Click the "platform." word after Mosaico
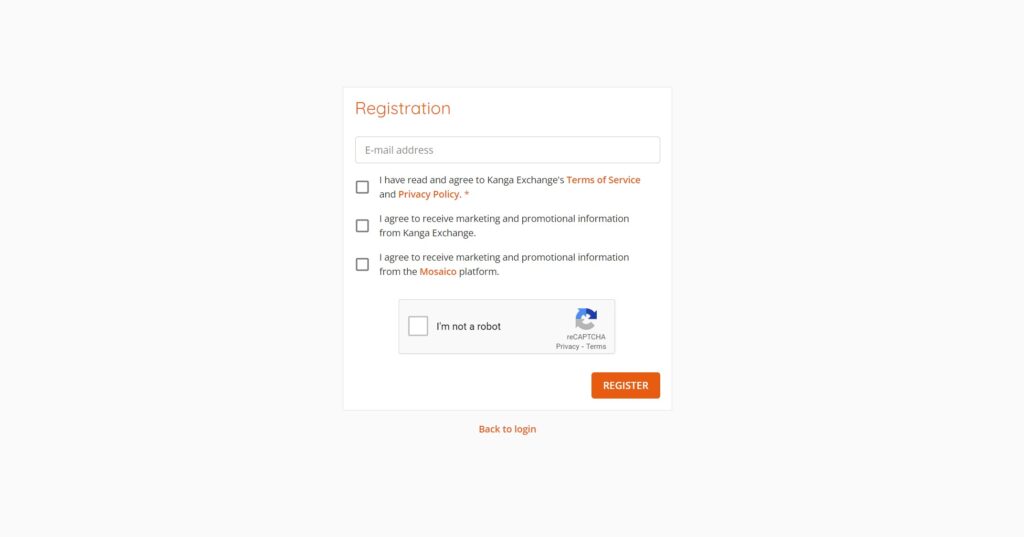Image resolution: width=1024 pixels, height=537 pixels. pos(479,271)
